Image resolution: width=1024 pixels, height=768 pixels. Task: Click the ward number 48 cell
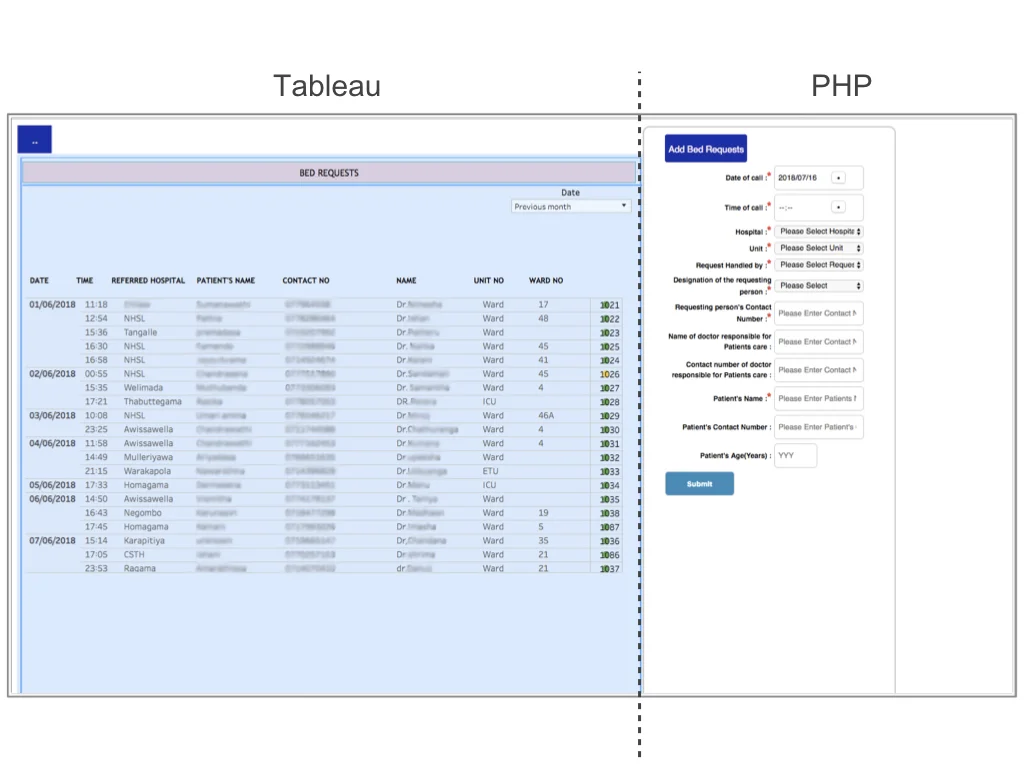tap(543, 318)
